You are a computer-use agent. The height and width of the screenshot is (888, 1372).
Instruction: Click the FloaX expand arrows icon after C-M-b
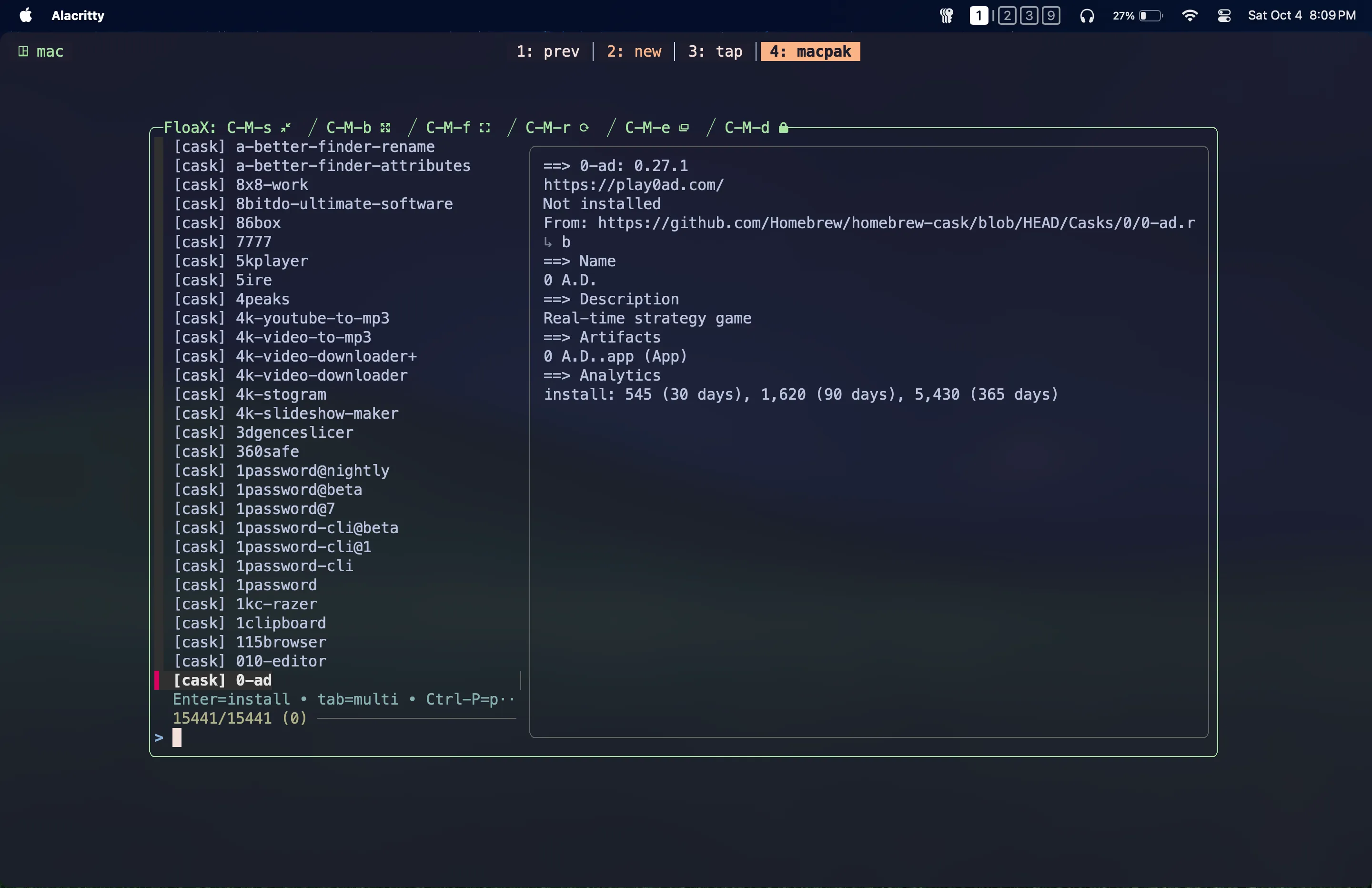coord(385,128)
